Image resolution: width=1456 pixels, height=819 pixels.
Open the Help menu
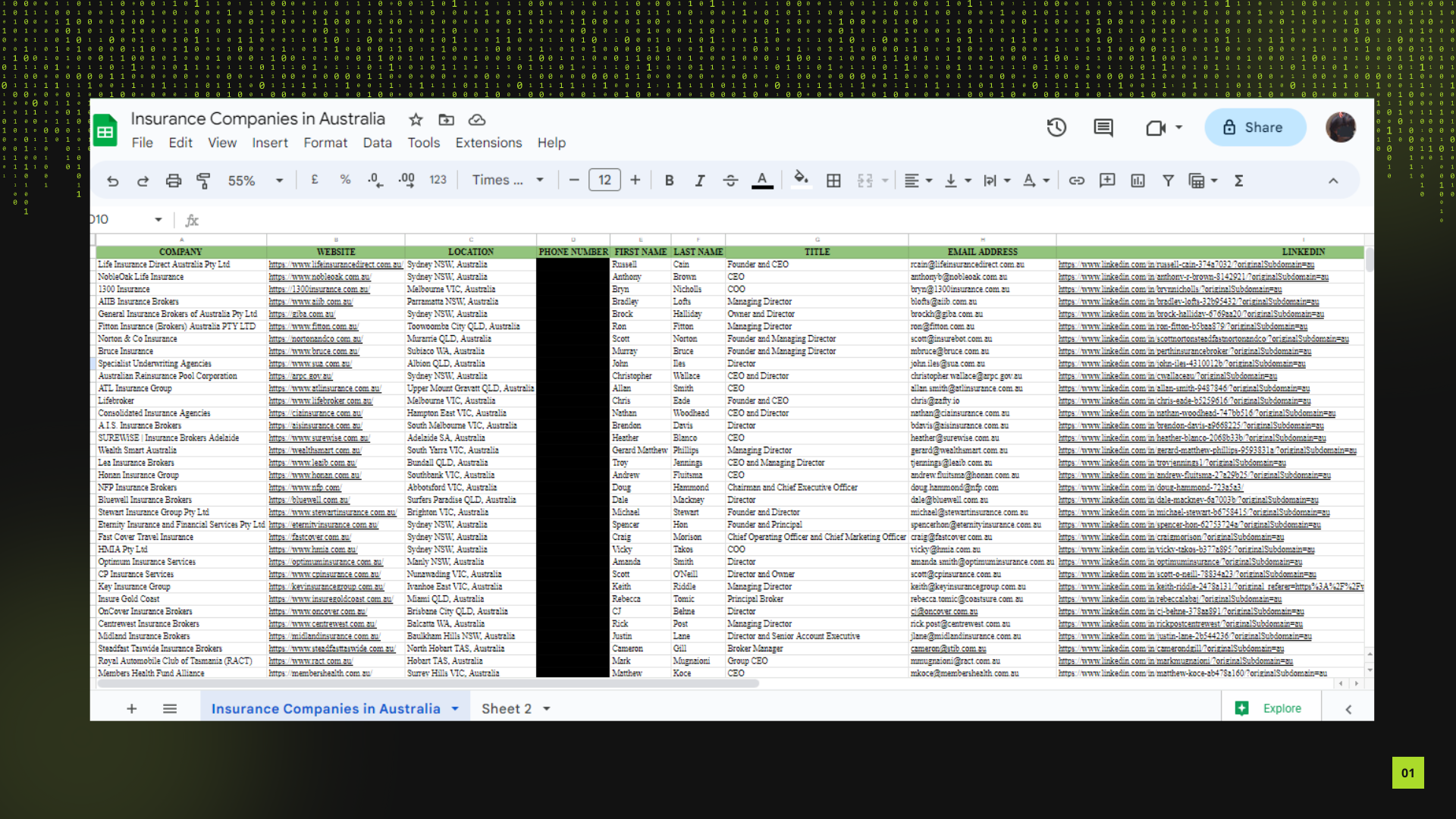point(551,143)
